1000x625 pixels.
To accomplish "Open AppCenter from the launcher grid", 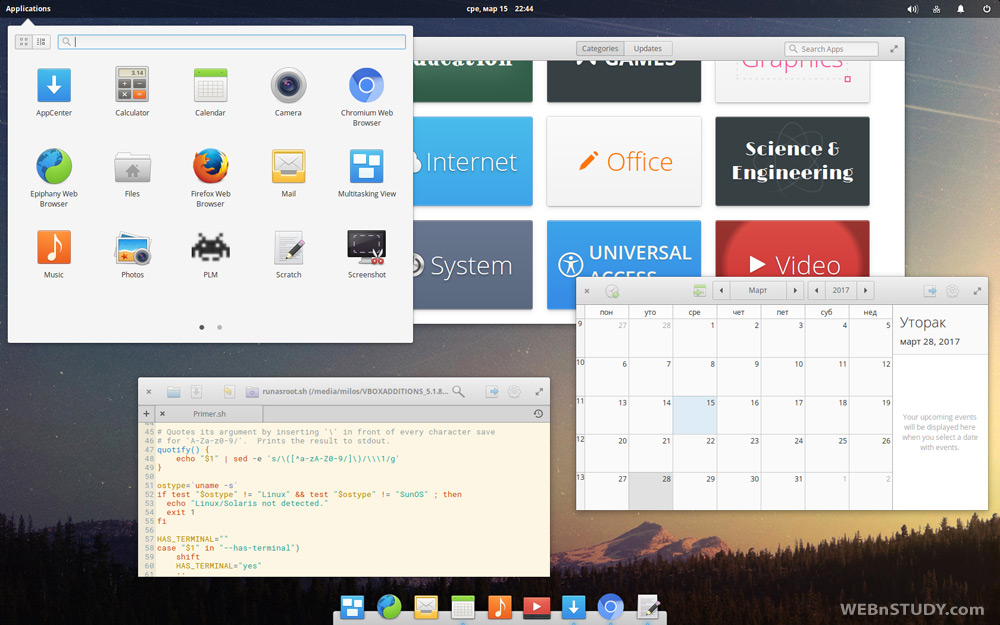I will (54, 85).
